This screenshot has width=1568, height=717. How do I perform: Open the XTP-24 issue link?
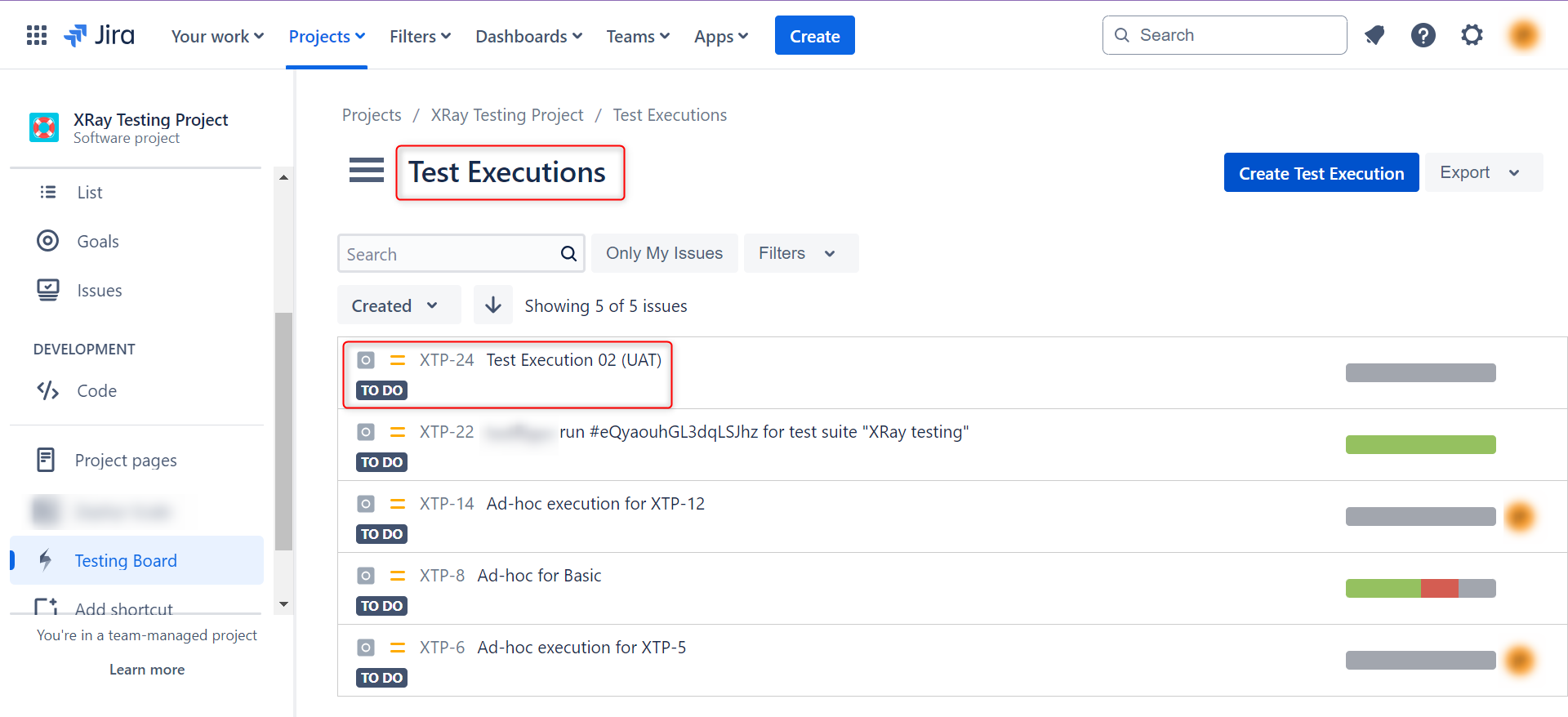(x=447, y=360)
